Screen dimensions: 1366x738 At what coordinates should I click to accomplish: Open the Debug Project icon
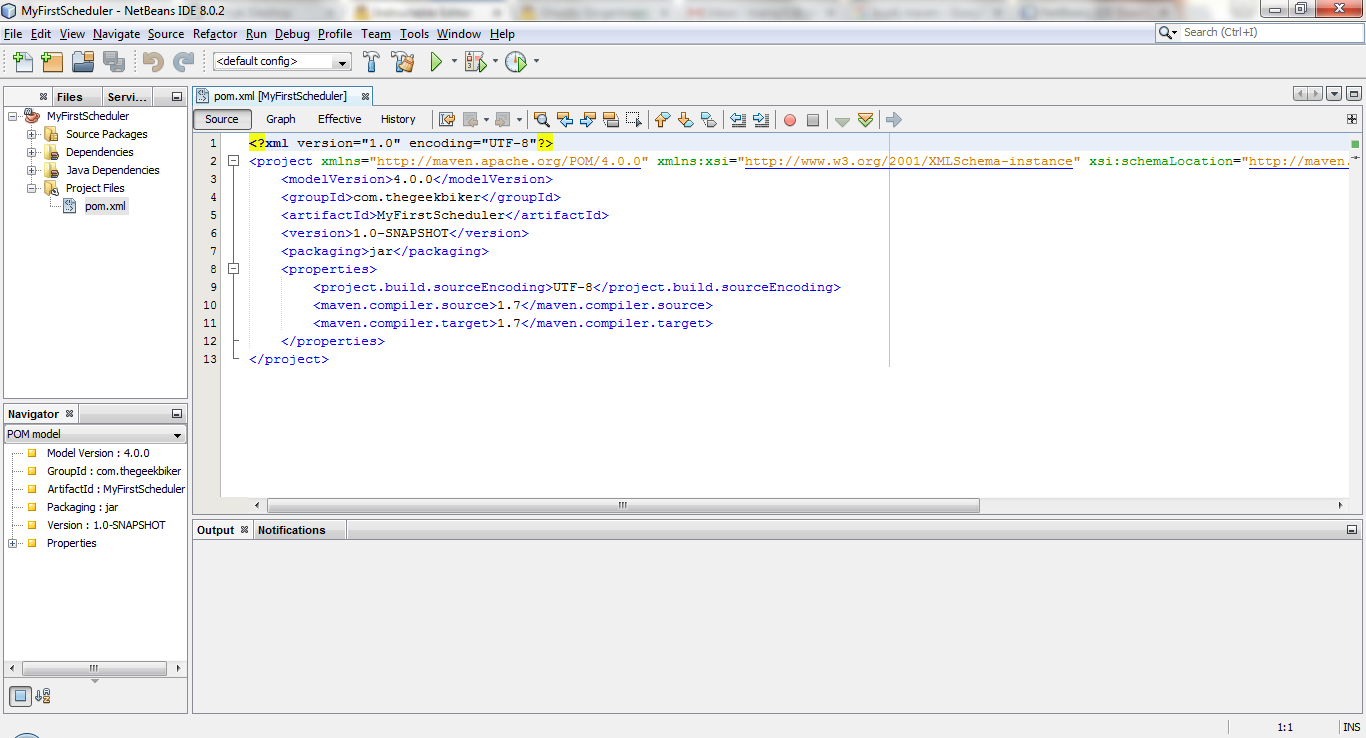coord(472,61)
